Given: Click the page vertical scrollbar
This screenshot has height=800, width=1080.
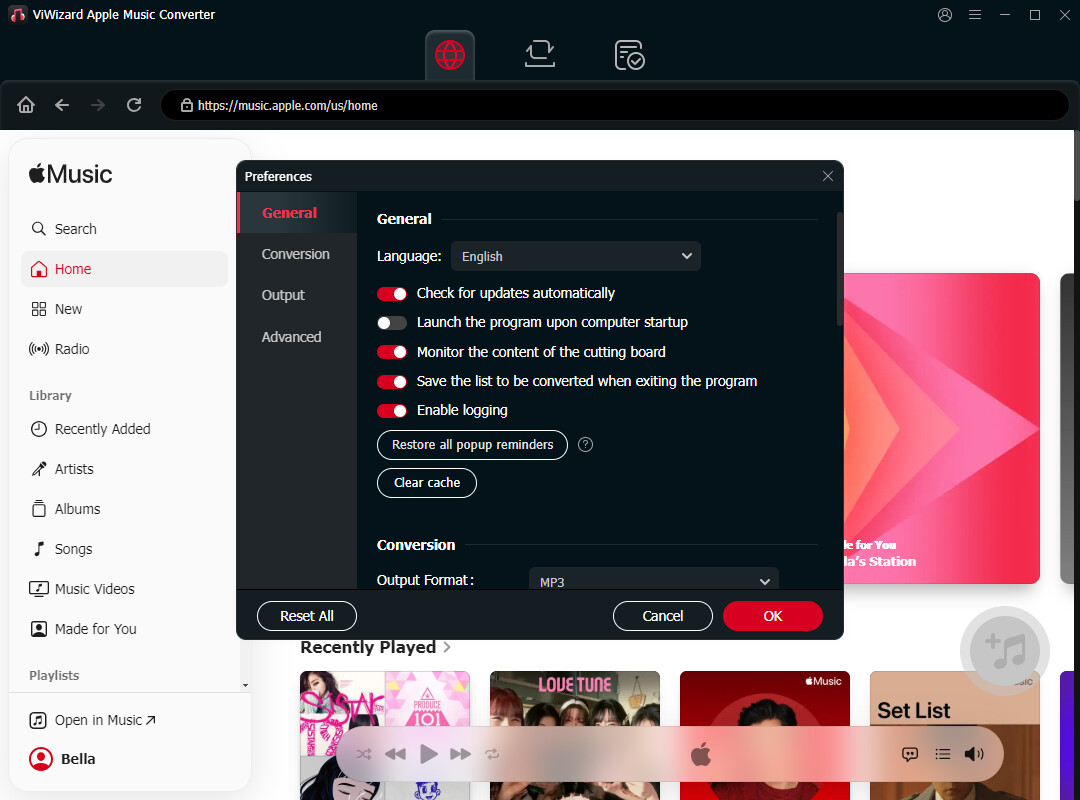Looking at the screenshot, I should pyautogui.click(x=1077, y=165).
